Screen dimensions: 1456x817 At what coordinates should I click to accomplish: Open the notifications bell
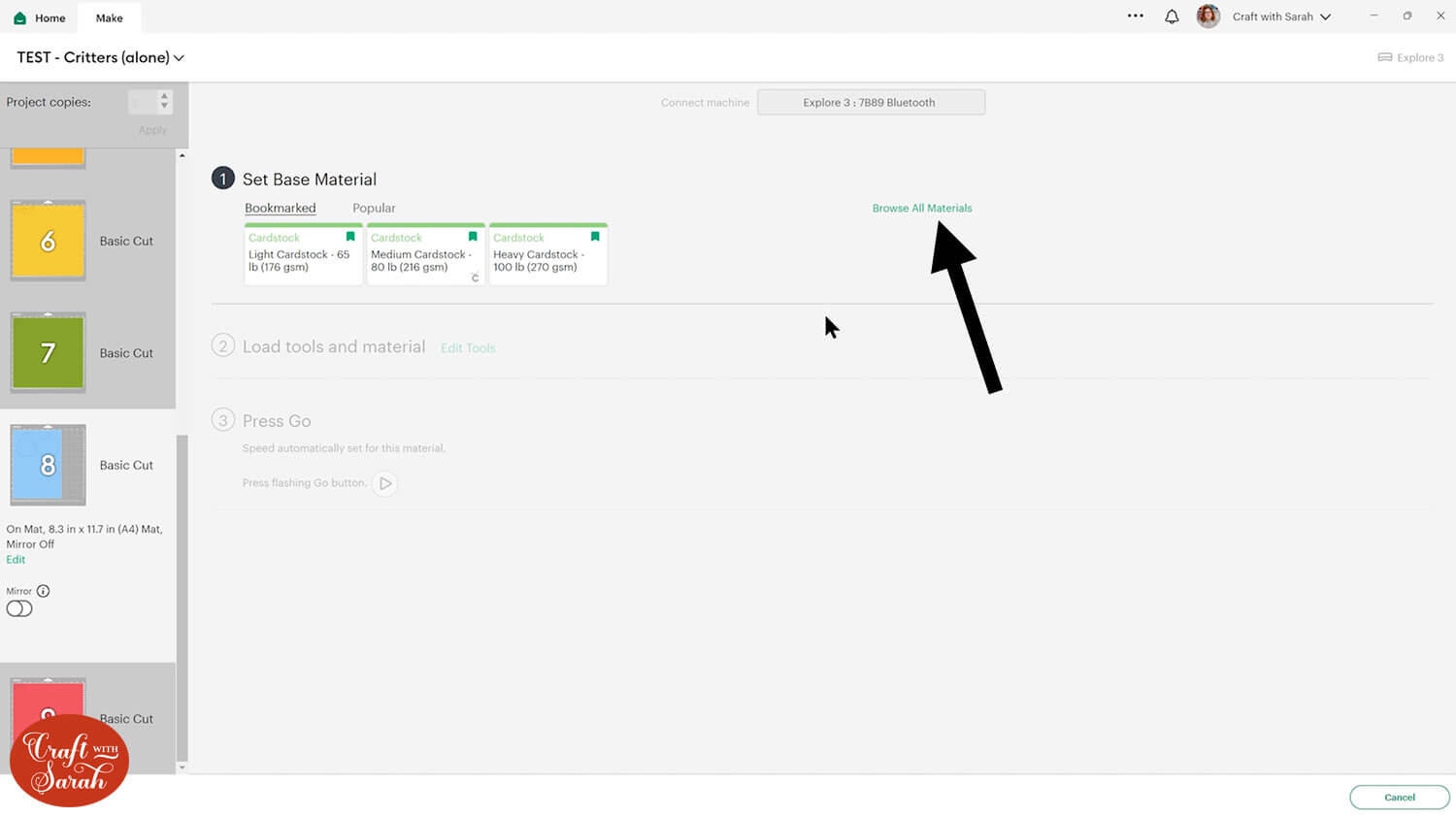pyautogui.click(x=1172, y=16)
